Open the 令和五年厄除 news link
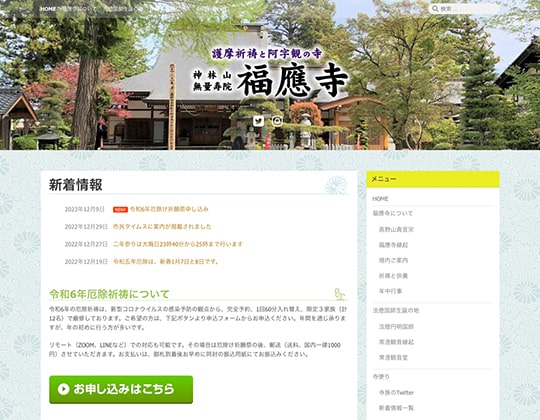This screenshot has height=420, width=540. point(166,262)
